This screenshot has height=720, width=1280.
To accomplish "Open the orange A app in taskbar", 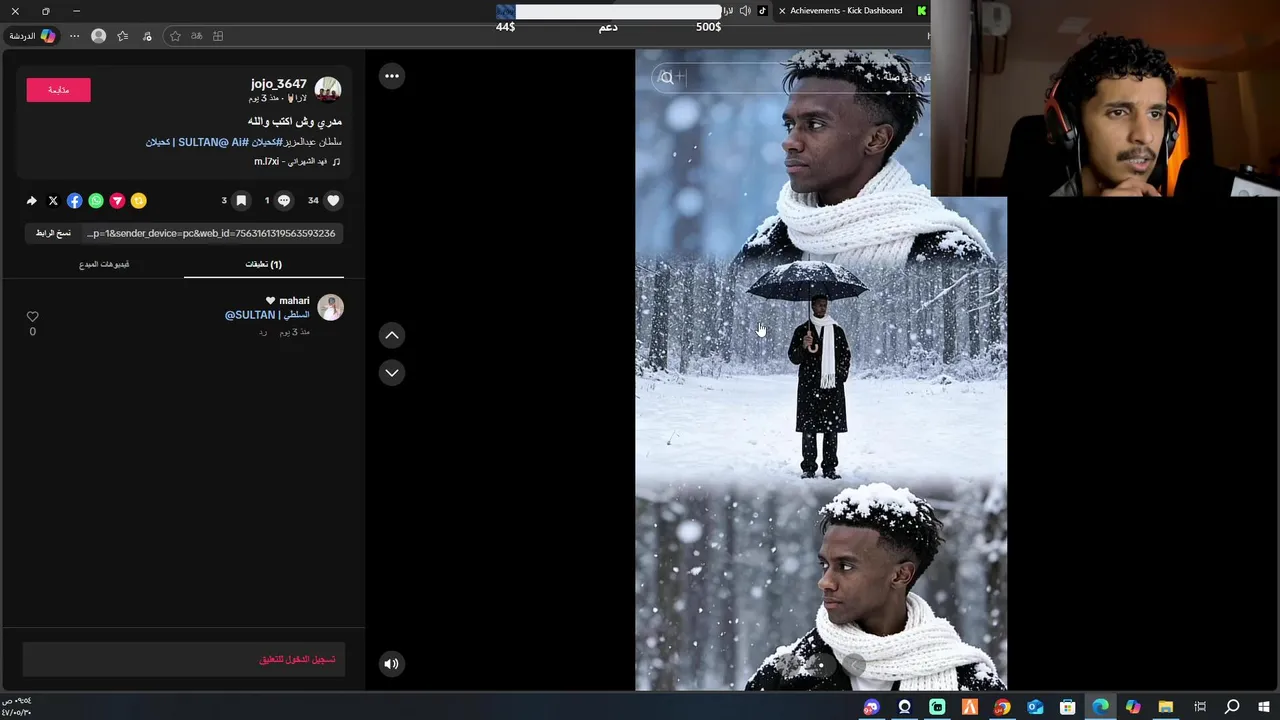I will click(x=969, y=707).
